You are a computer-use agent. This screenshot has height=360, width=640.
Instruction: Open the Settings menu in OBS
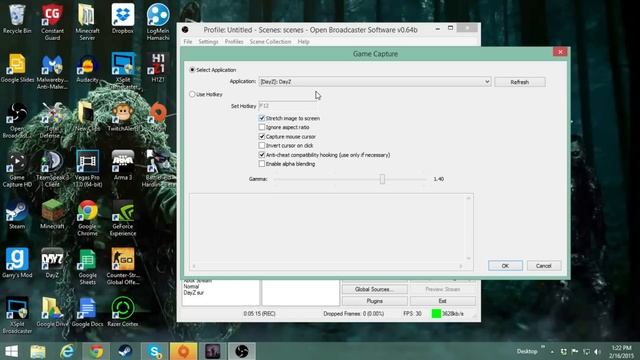pyautogui.click(x=208, y=42)
